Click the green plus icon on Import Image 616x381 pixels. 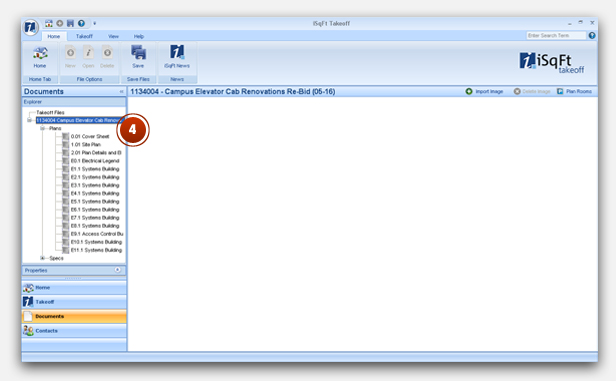coord(469,92)
